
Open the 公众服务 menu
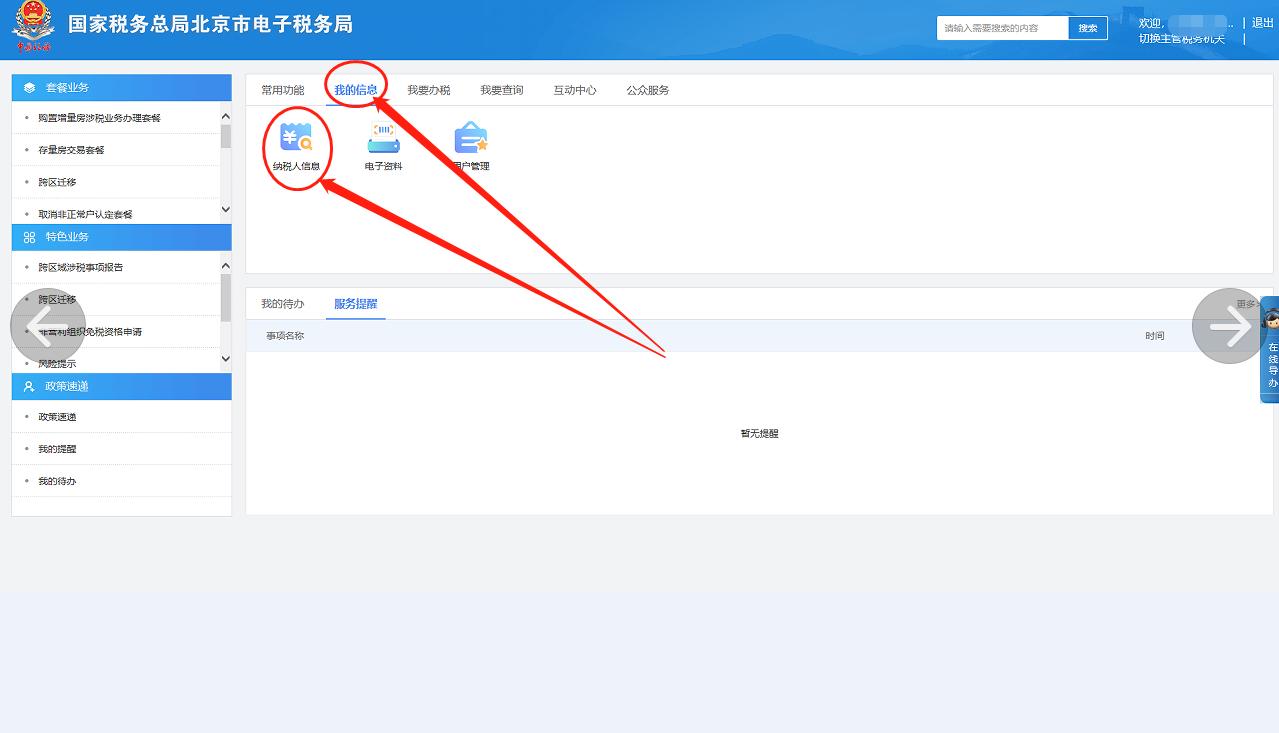647,89
